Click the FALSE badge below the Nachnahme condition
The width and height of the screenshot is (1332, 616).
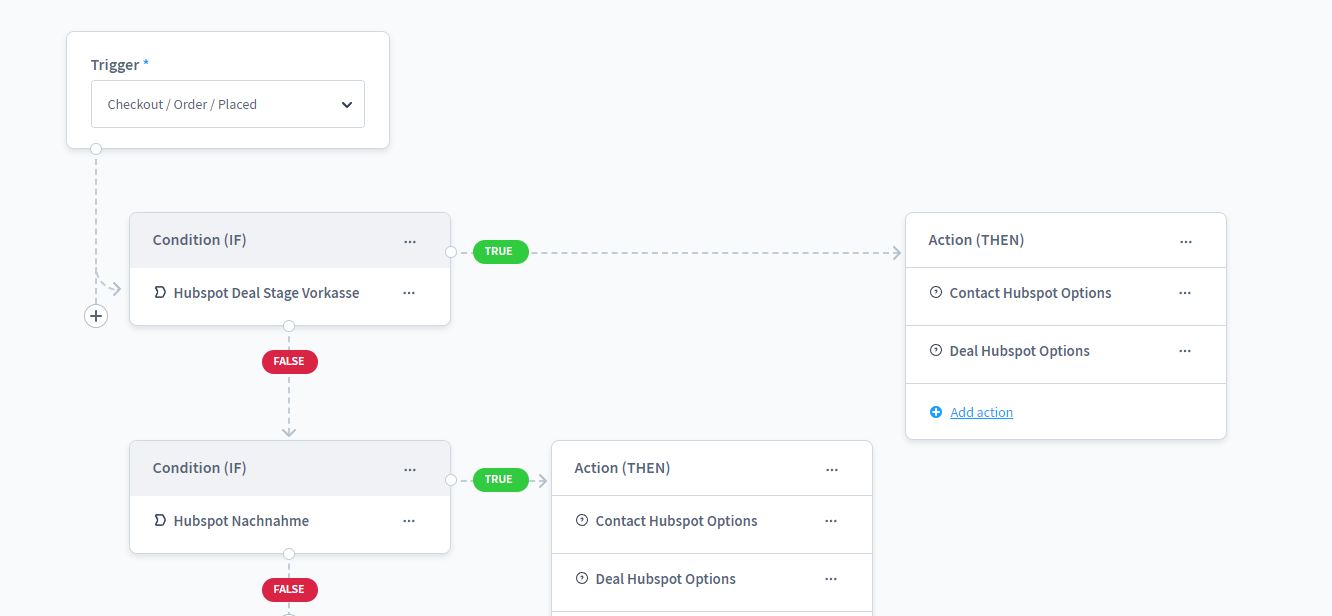289,589
